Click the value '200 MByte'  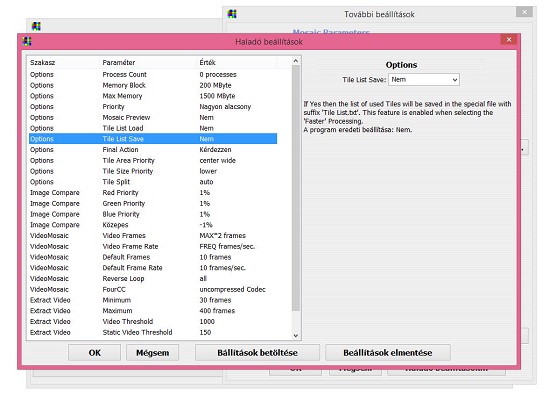(x=215, y=85)
